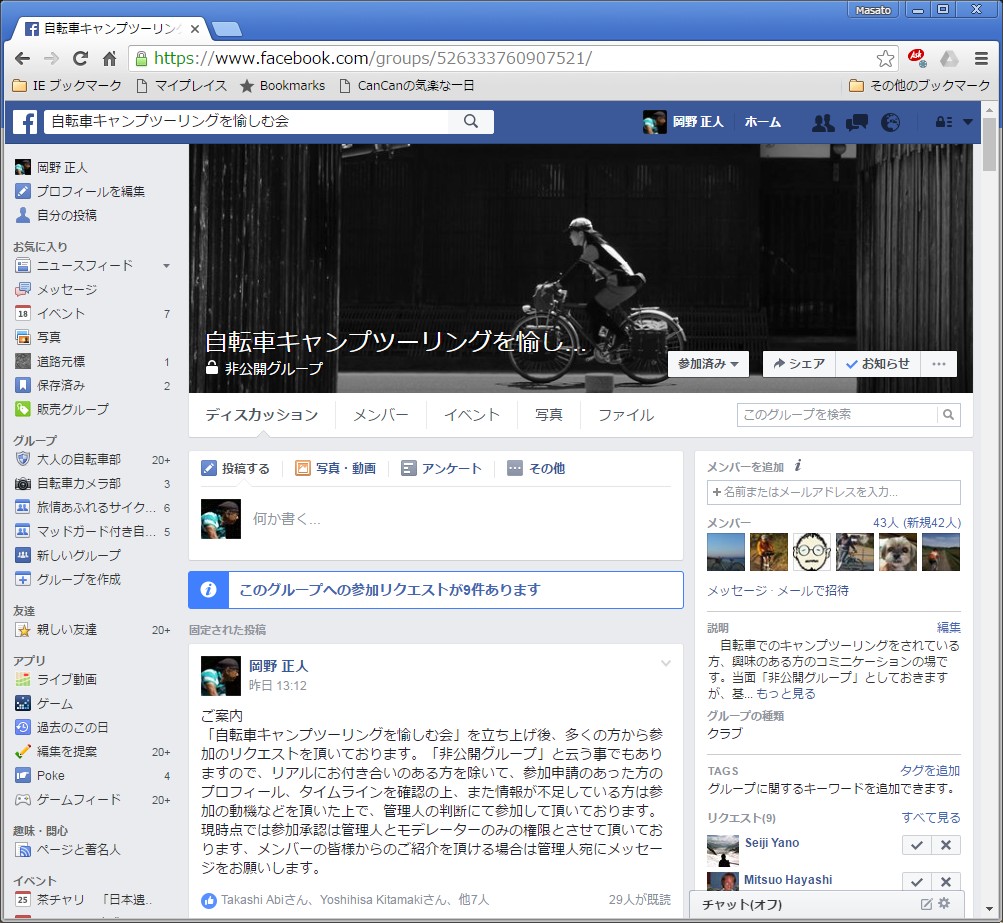Open pinned post options chevron
Viewport: 1003px width, 923px height.
[666, 663]
